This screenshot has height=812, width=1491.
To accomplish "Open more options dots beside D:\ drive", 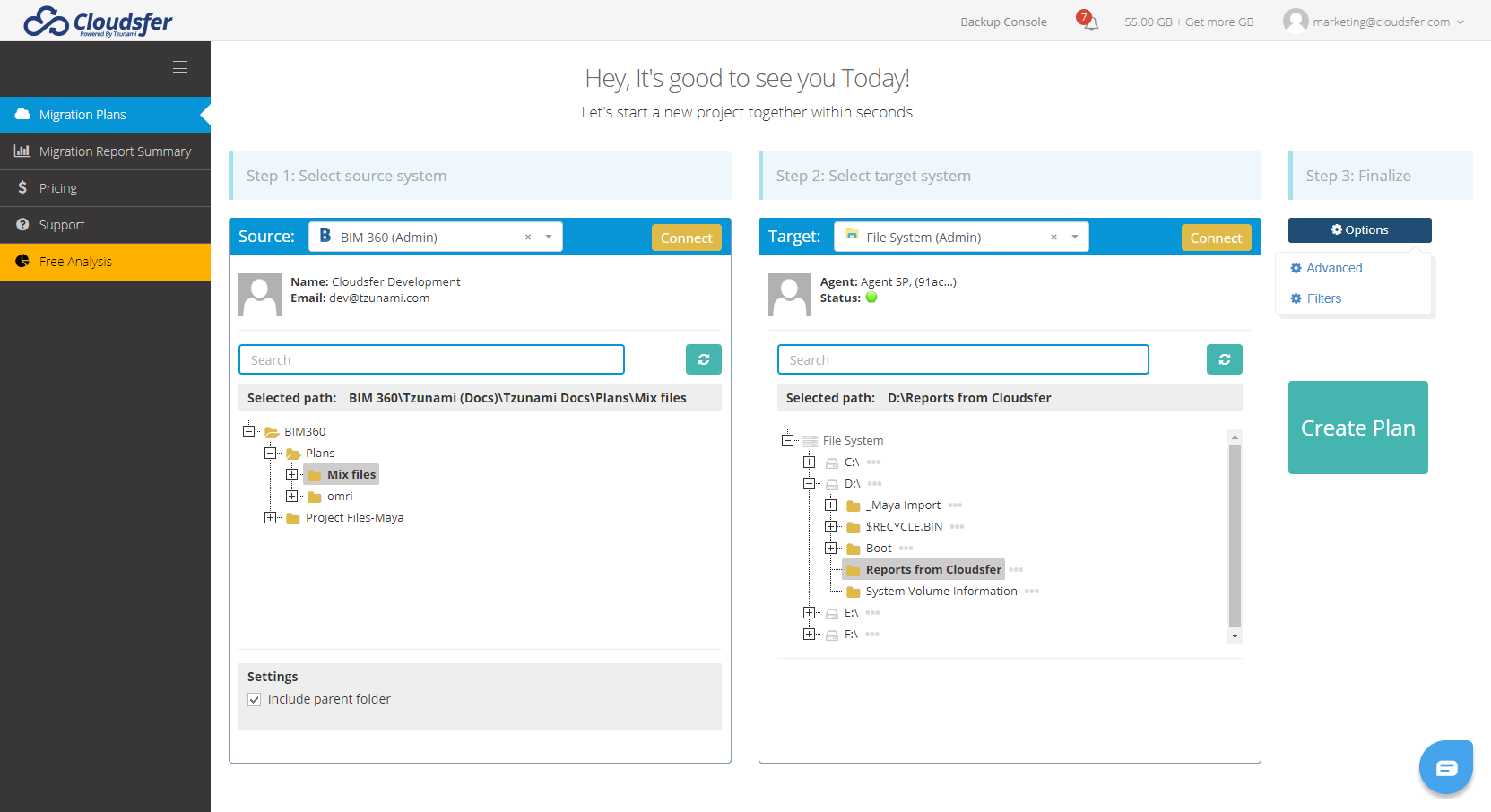I will [x=875, y=484].
